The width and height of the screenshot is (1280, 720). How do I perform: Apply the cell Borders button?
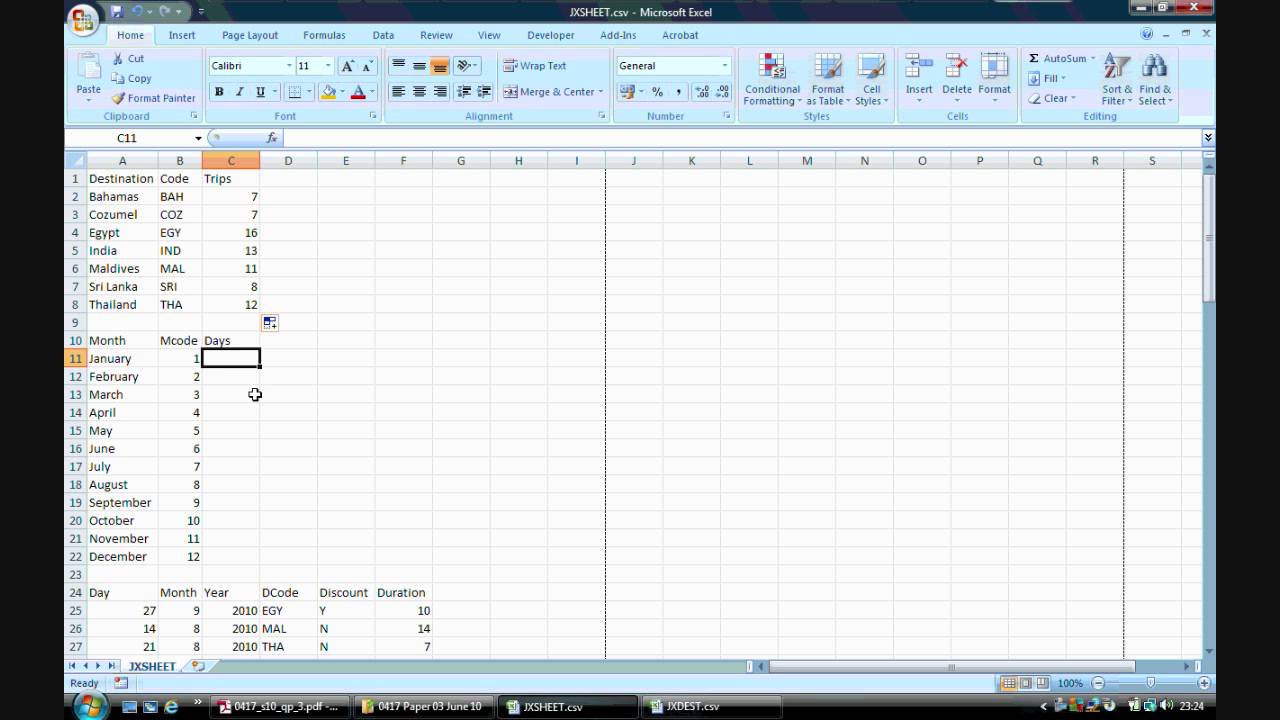pyautogui.click(x=294, y=92)
